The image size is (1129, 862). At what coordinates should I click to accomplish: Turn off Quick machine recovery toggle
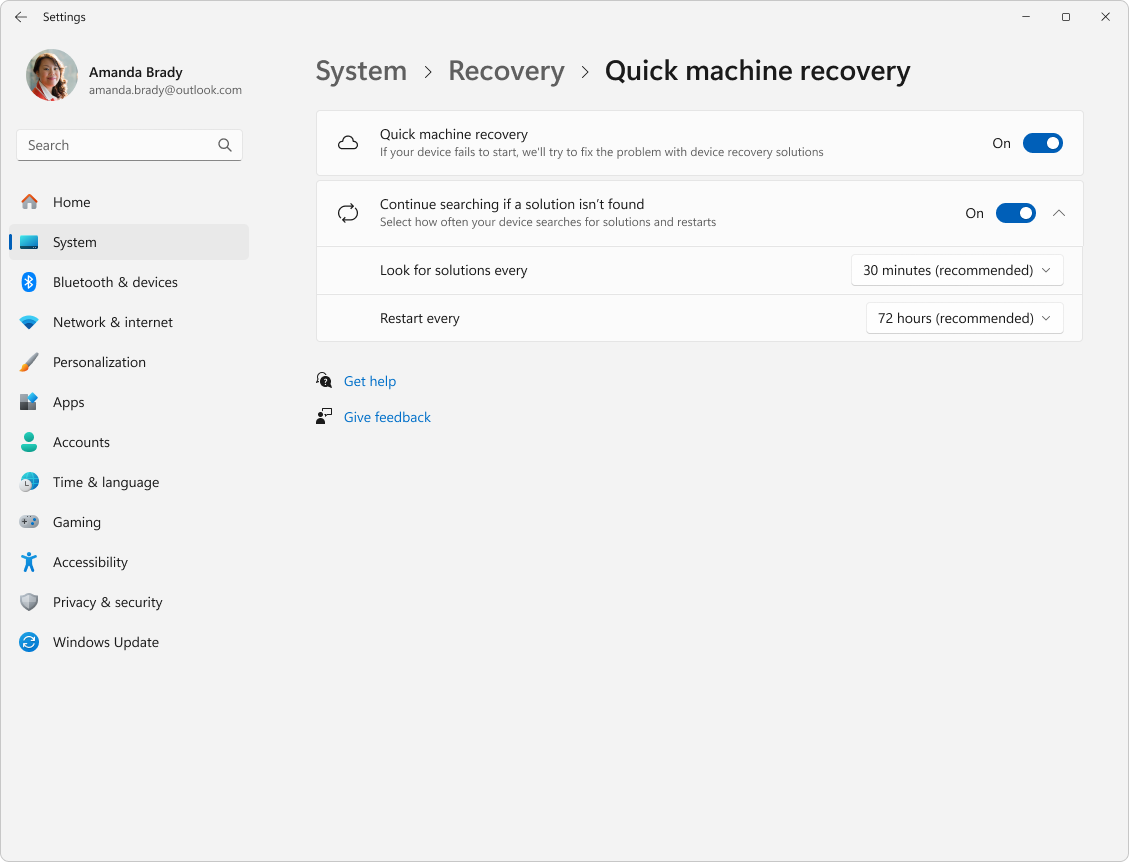(1042, 143)
